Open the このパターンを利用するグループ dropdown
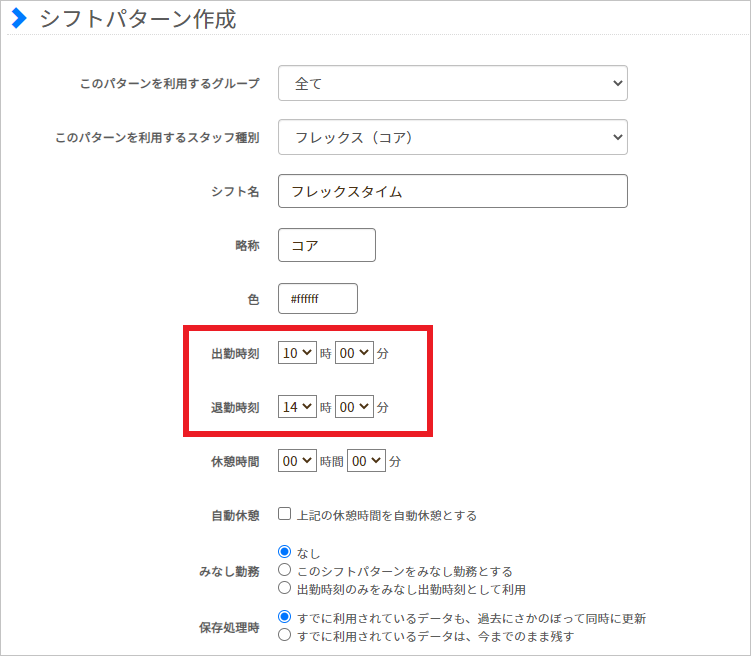751x656 pixels. click(452, 84)
